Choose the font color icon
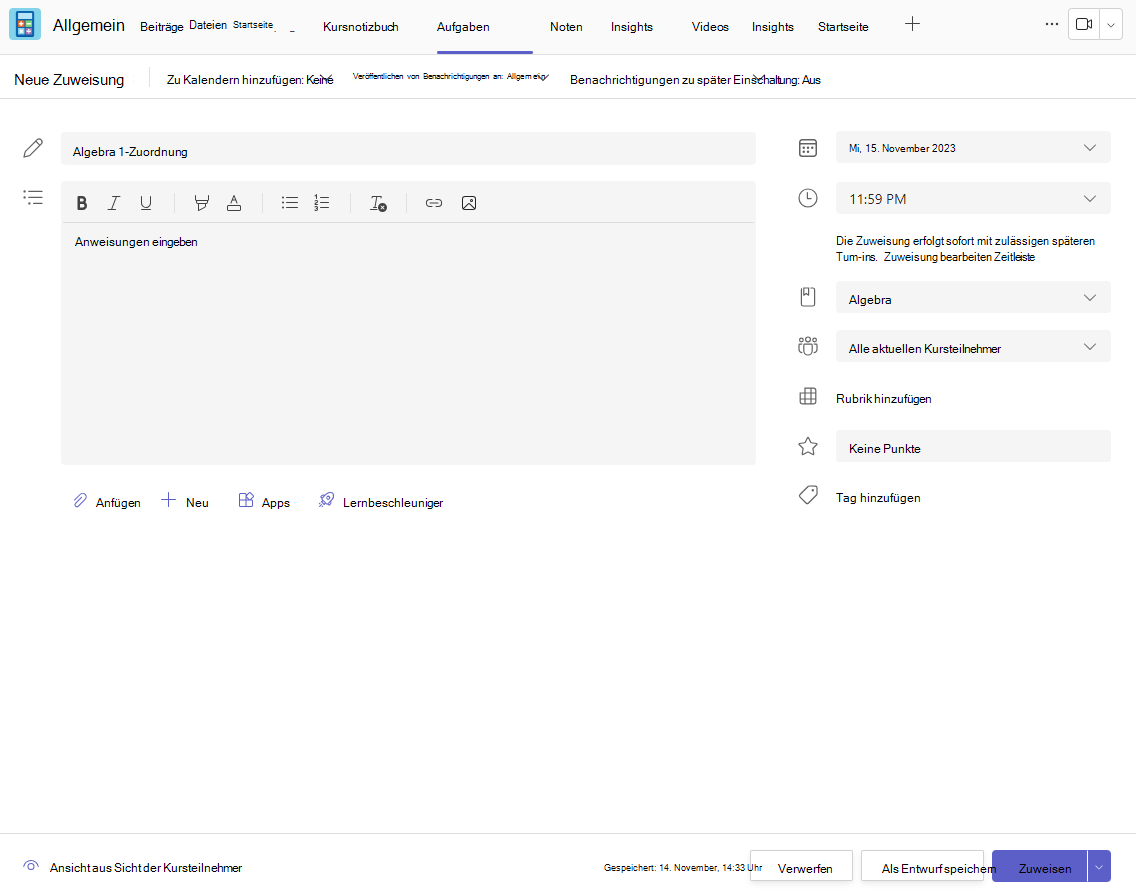1136x892 pixels. click(x=233, y=204)
